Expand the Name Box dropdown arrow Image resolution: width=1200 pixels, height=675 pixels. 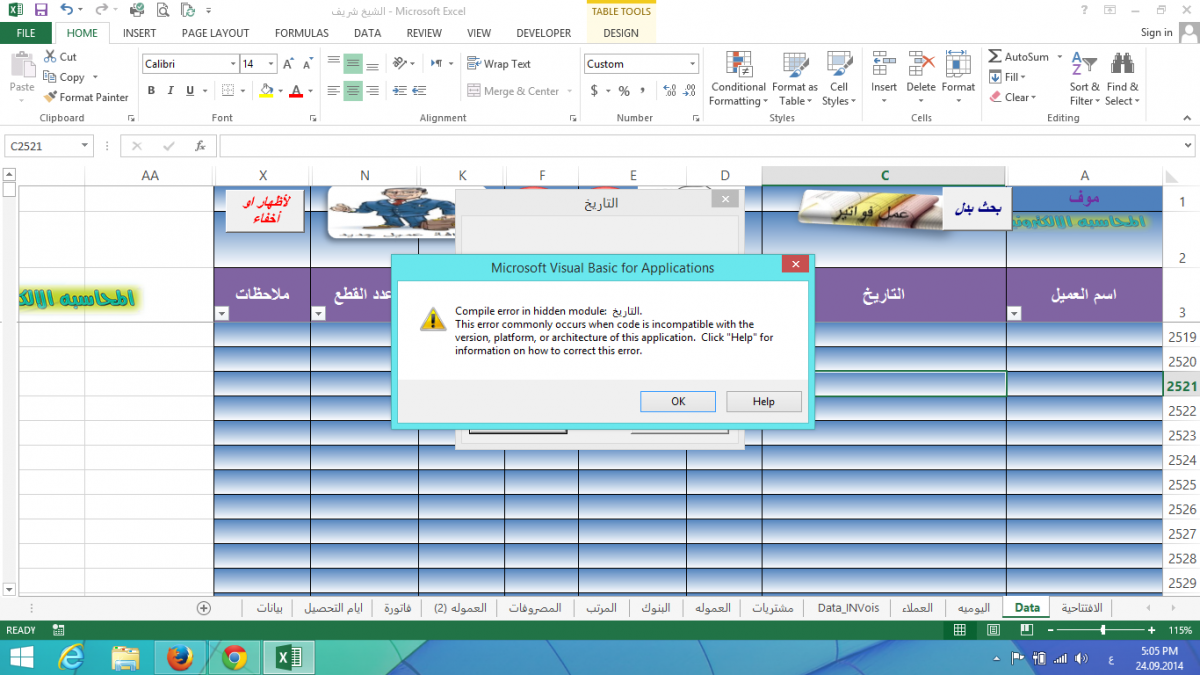tap(84, 146)
